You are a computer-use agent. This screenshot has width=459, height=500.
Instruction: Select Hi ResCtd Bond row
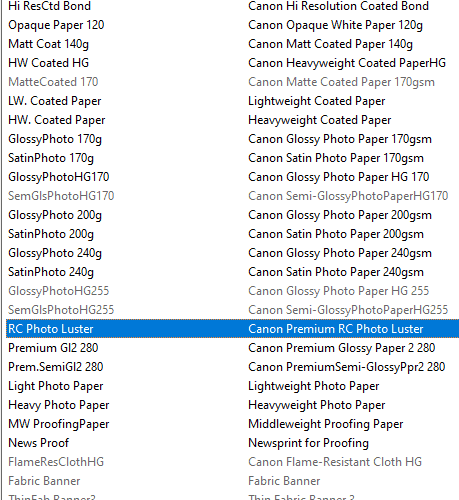click(232, 6)
